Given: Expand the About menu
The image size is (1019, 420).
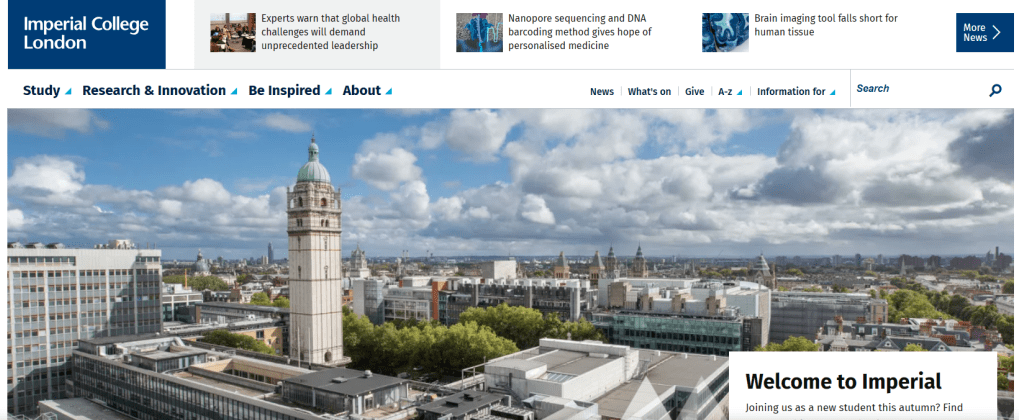Looking at the screenshot, I should pyautogui.click(x=367, y=91).
